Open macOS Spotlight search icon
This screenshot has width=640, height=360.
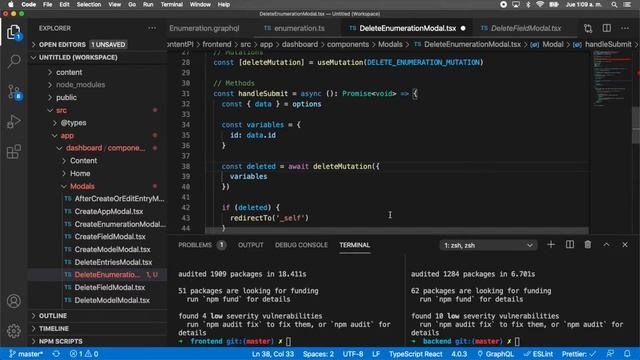(x=614, y=4)
